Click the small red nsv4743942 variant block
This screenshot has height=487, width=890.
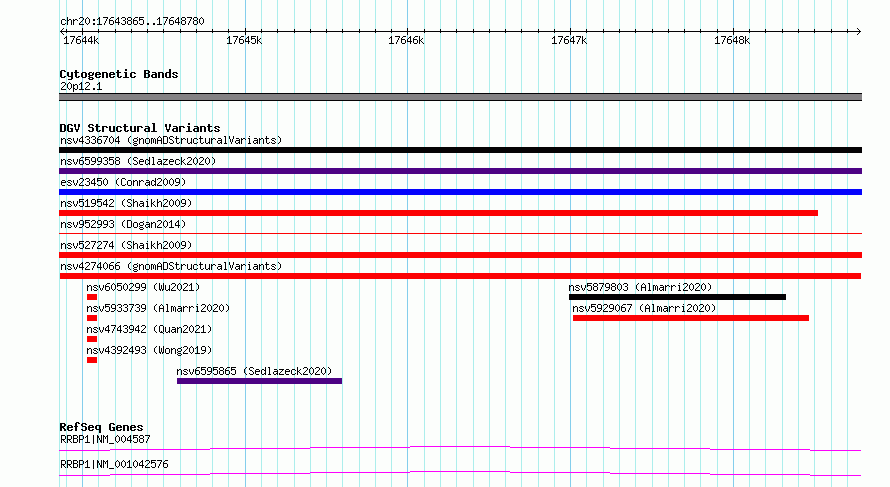pos(92,339)
